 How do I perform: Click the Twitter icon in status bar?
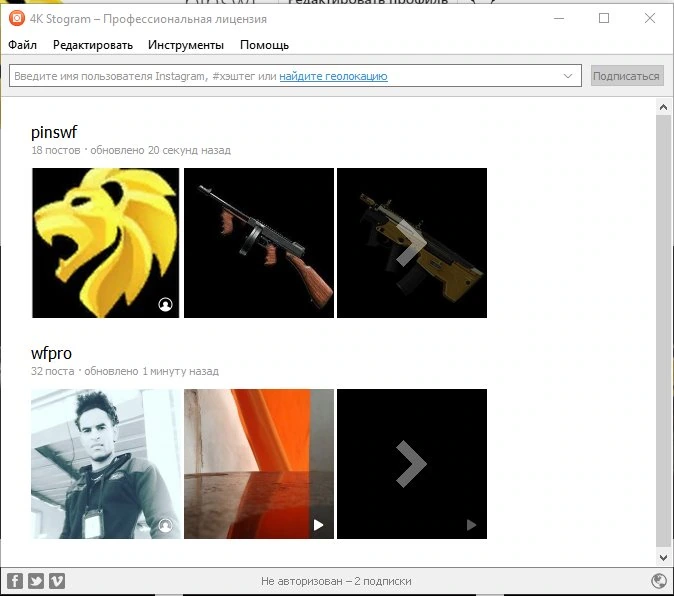[36, 581]
